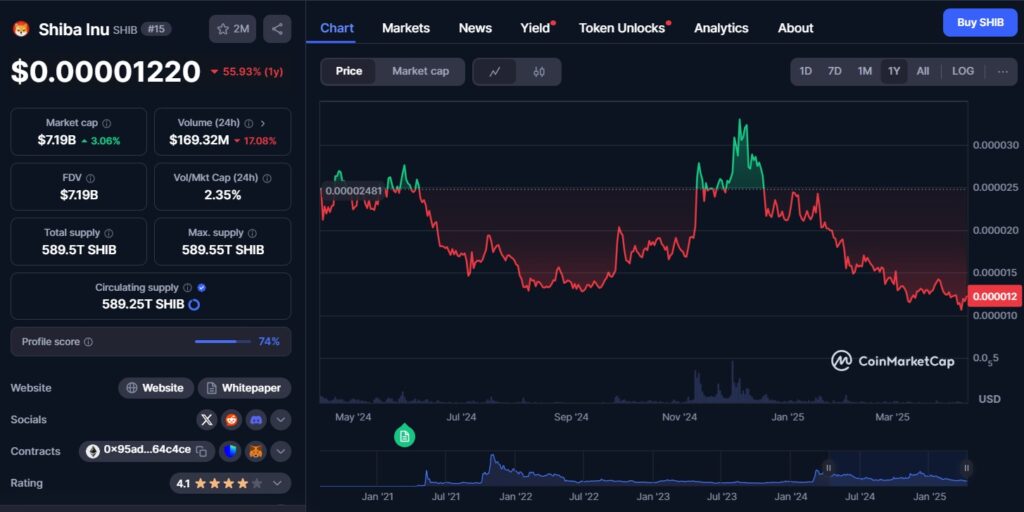Switch to line chart view

coord(495,72)
